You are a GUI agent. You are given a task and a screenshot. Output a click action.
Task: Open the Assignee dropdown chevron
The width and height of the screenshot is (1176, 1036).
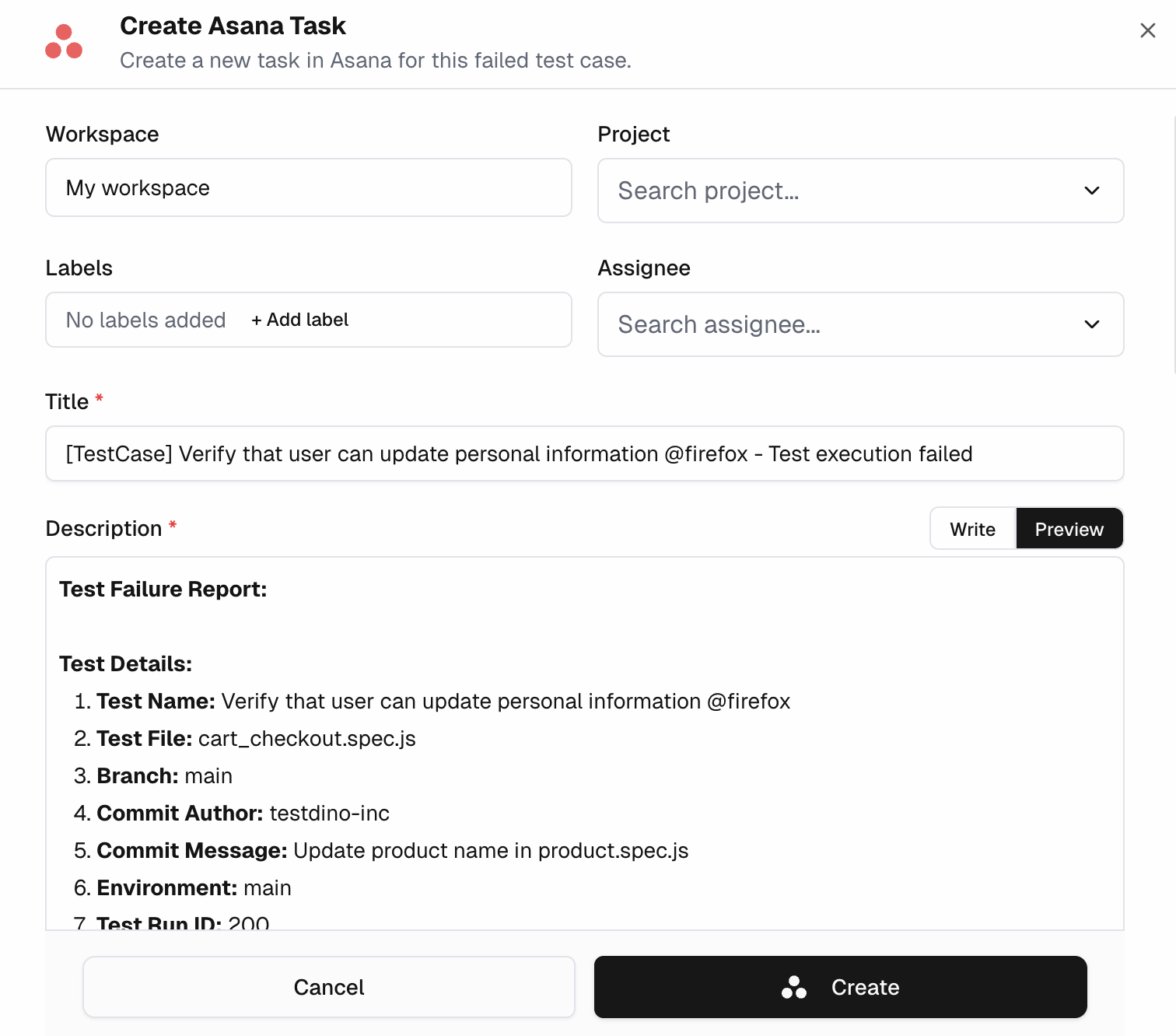click(1091, 324)
